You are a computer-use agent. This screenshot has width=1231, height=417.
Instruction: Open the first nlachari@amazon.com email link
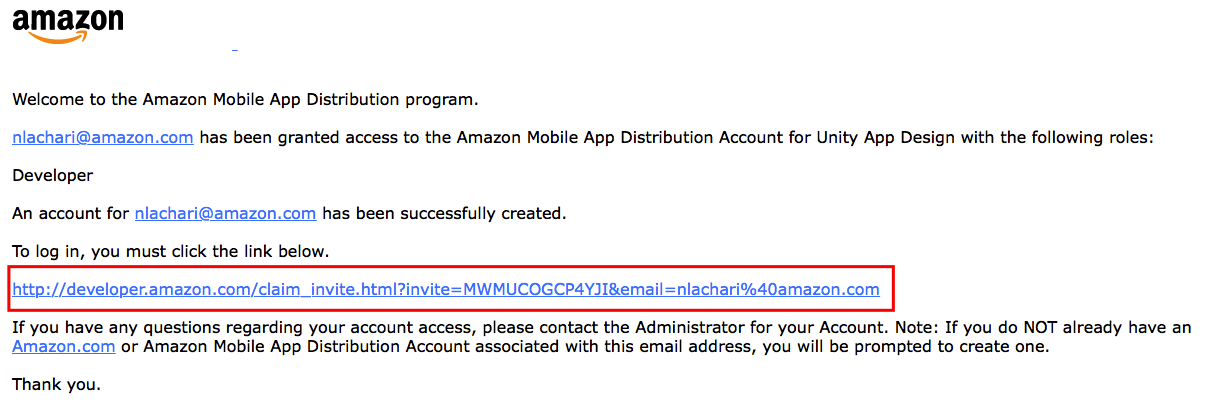(x=103, y=138)
